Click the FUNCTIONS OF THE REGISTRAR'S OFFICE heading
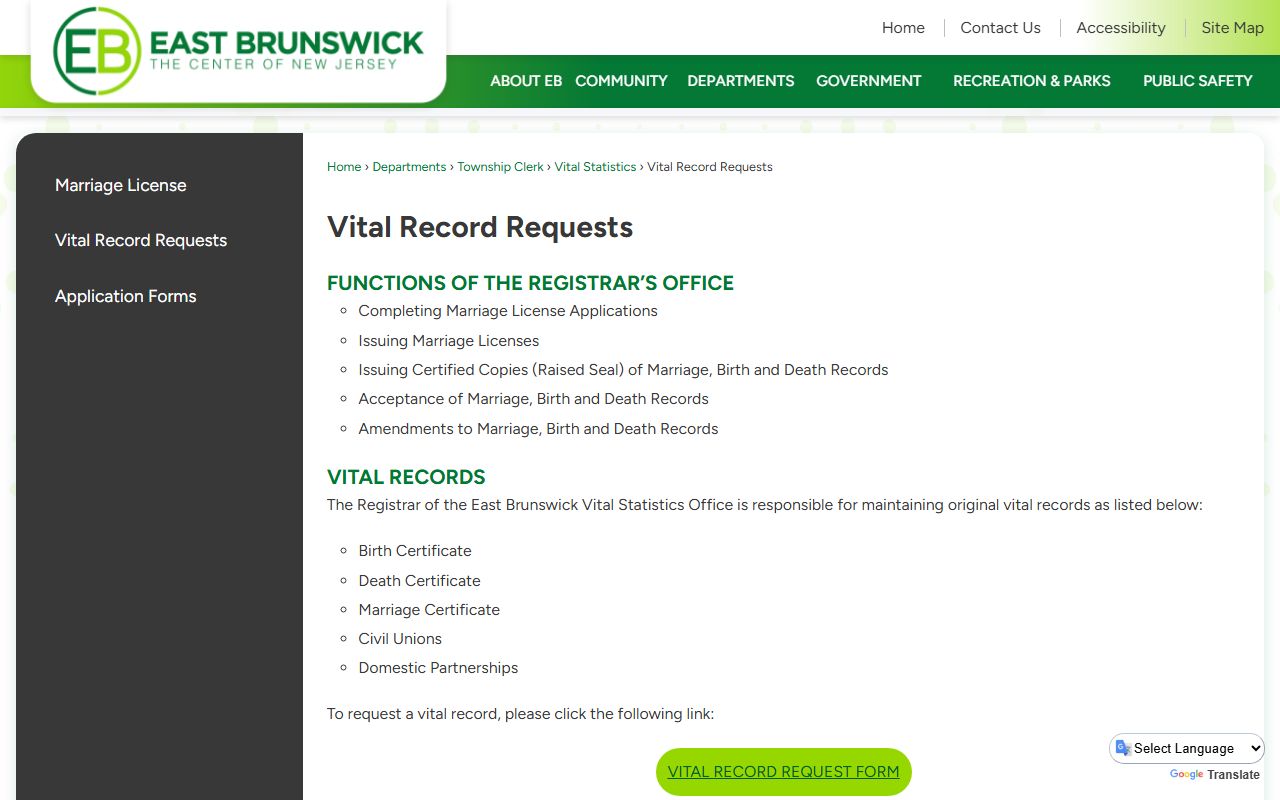1280x800 pixels. [x=530, y=283]
